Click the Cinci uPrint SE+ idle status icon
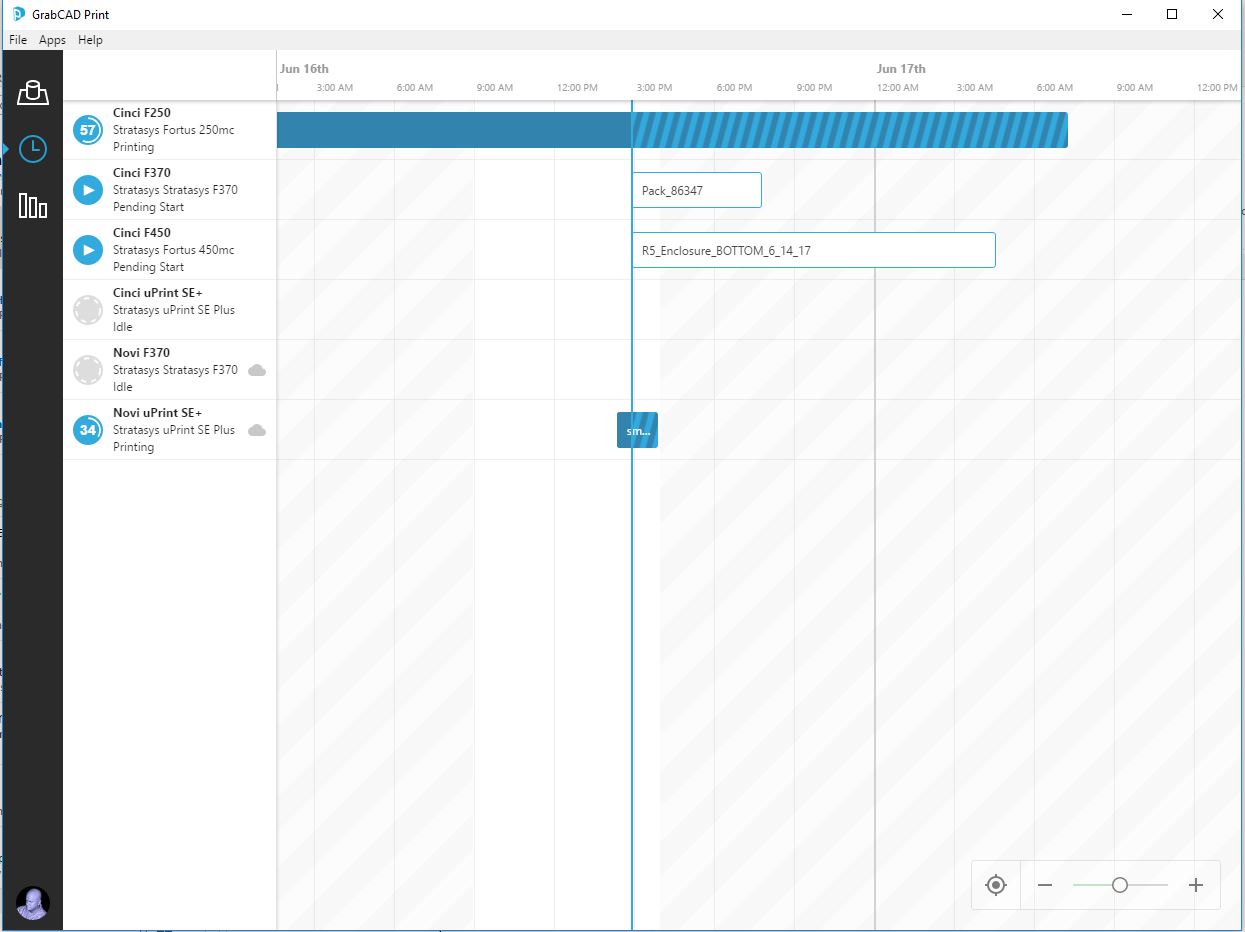 [x=88, y=310]
